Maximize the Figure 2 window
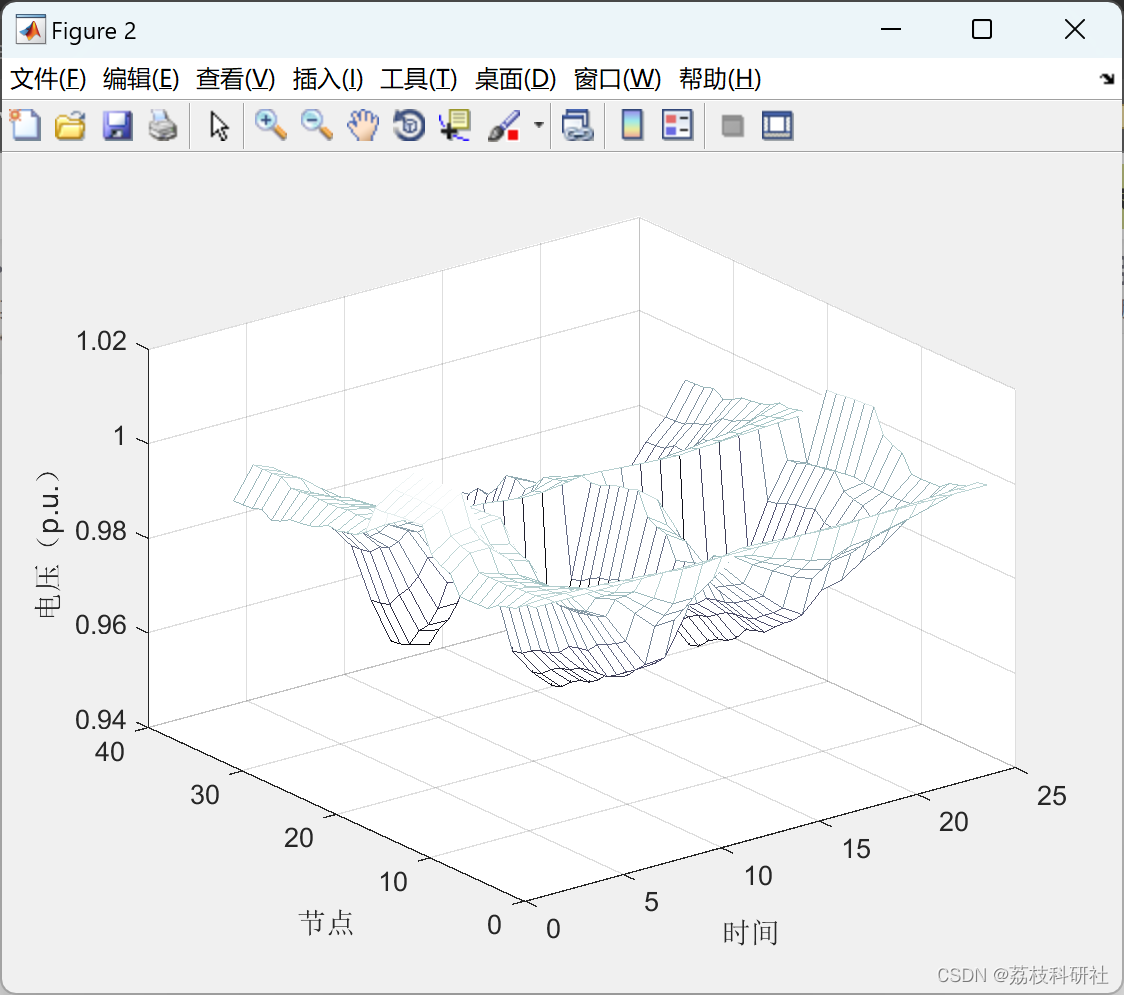The height and width of the screenshot is (995, 1124). pos(982,29)
